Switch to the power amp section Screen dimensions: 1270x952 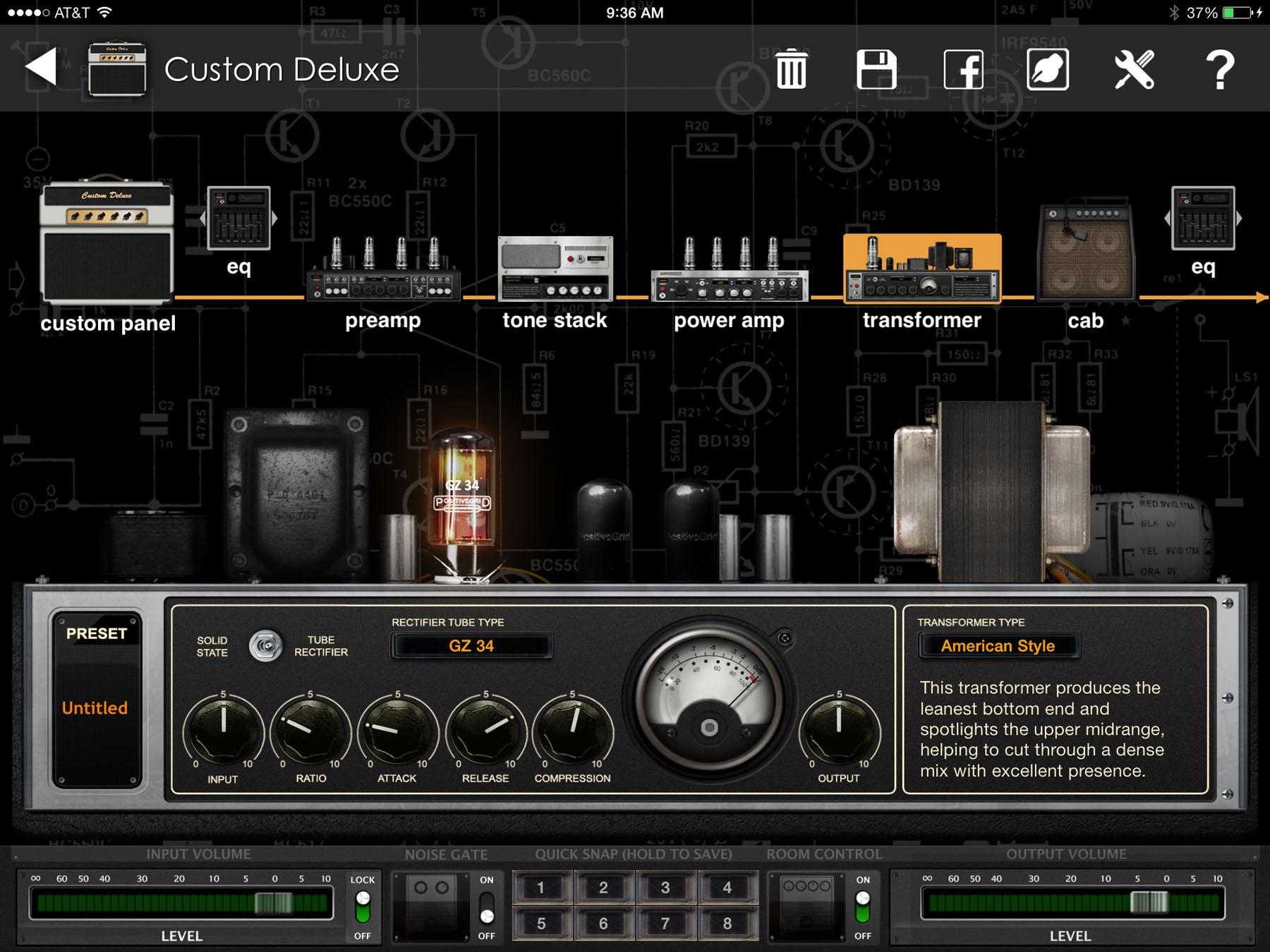[730, 271]
